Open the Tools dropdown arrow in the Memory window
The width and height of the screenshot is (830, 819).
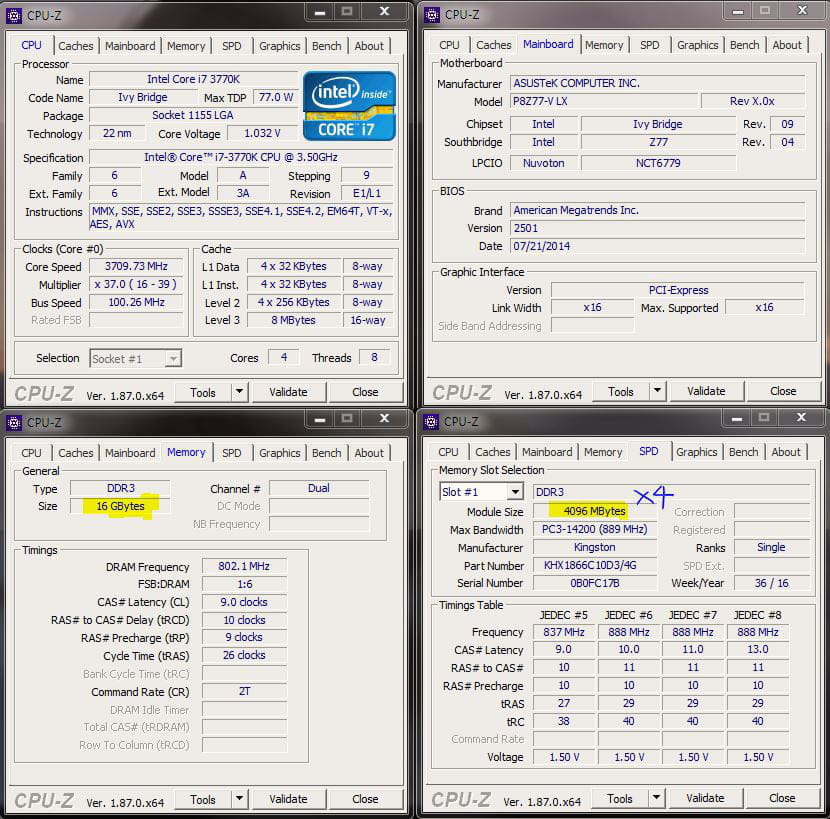(240, 799)
